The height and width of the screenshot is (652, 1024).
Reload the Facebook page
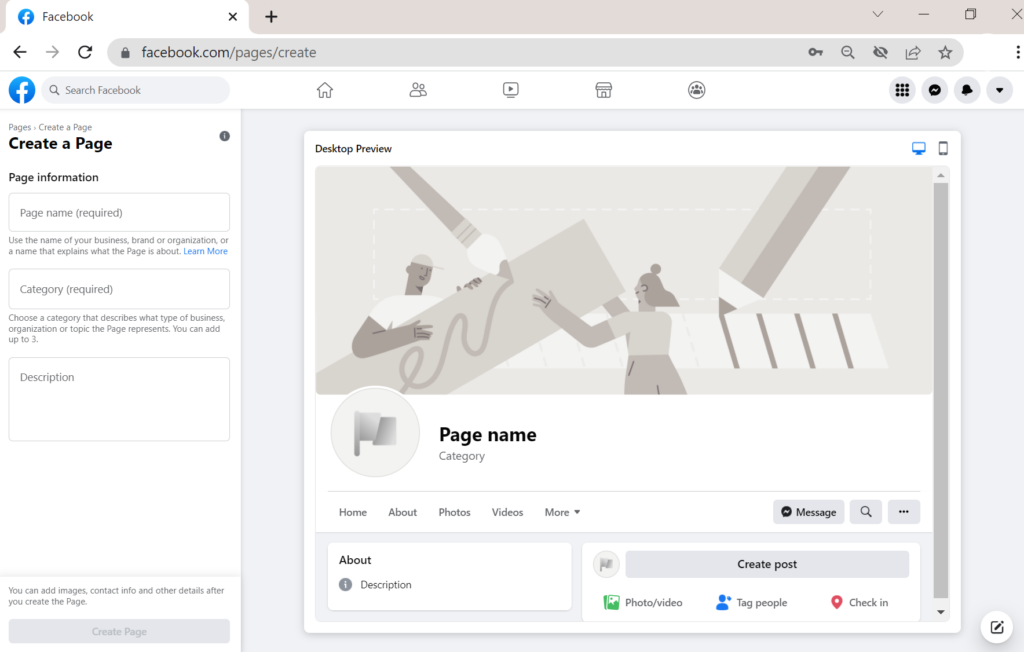[85, 52]
